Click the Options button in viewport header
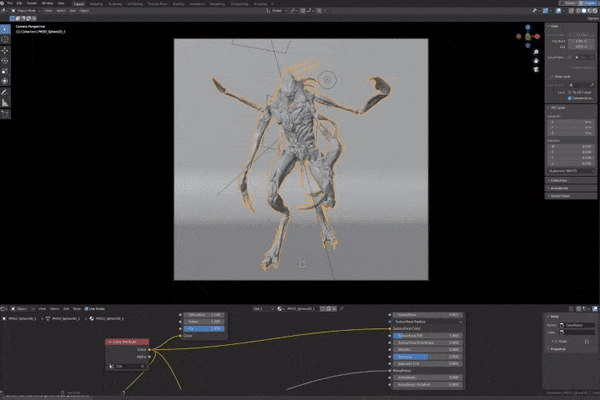This screenshot has height=400, width=600. tap(592, 18)
